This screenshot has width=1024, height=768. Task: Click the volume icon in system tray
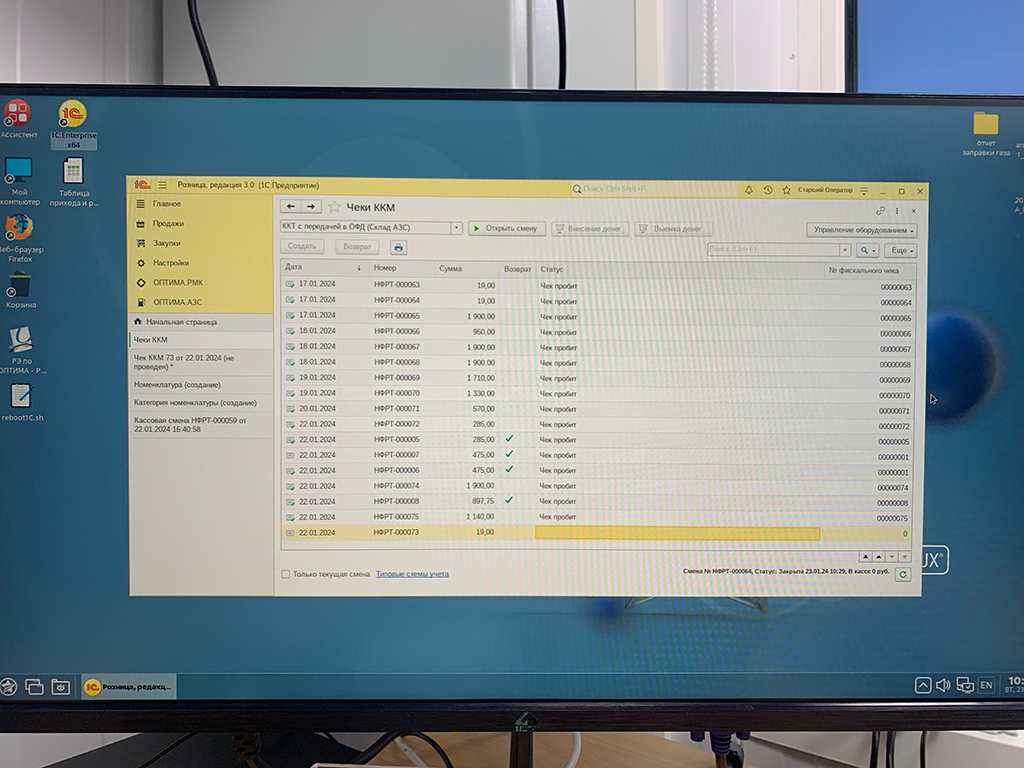coord(942,685)
